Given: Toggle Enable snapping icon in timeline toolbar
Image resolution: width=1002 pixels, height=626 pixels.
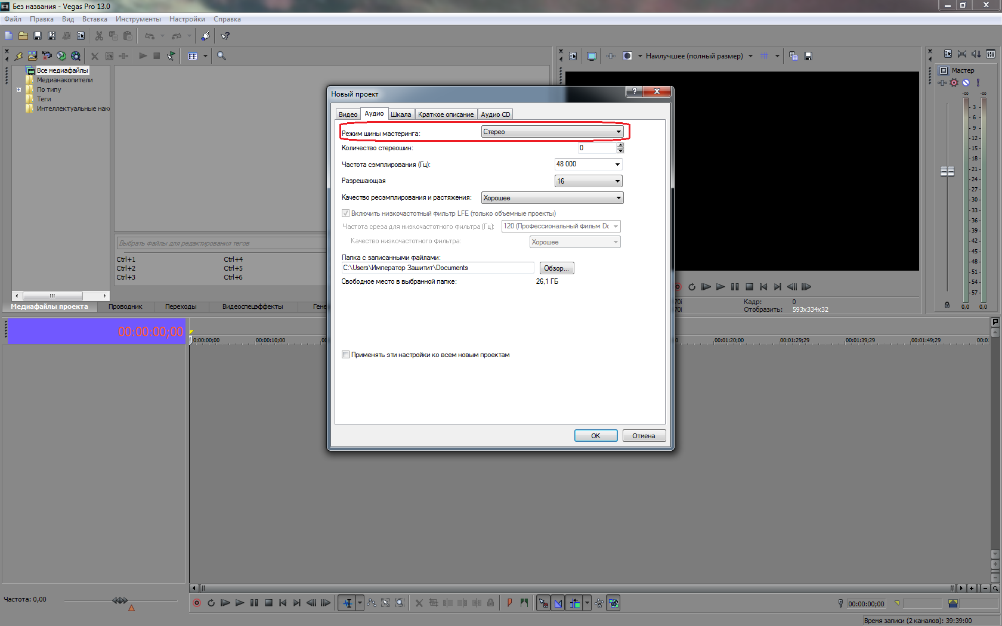Looking at the screenshot, I should pos(543,603).
